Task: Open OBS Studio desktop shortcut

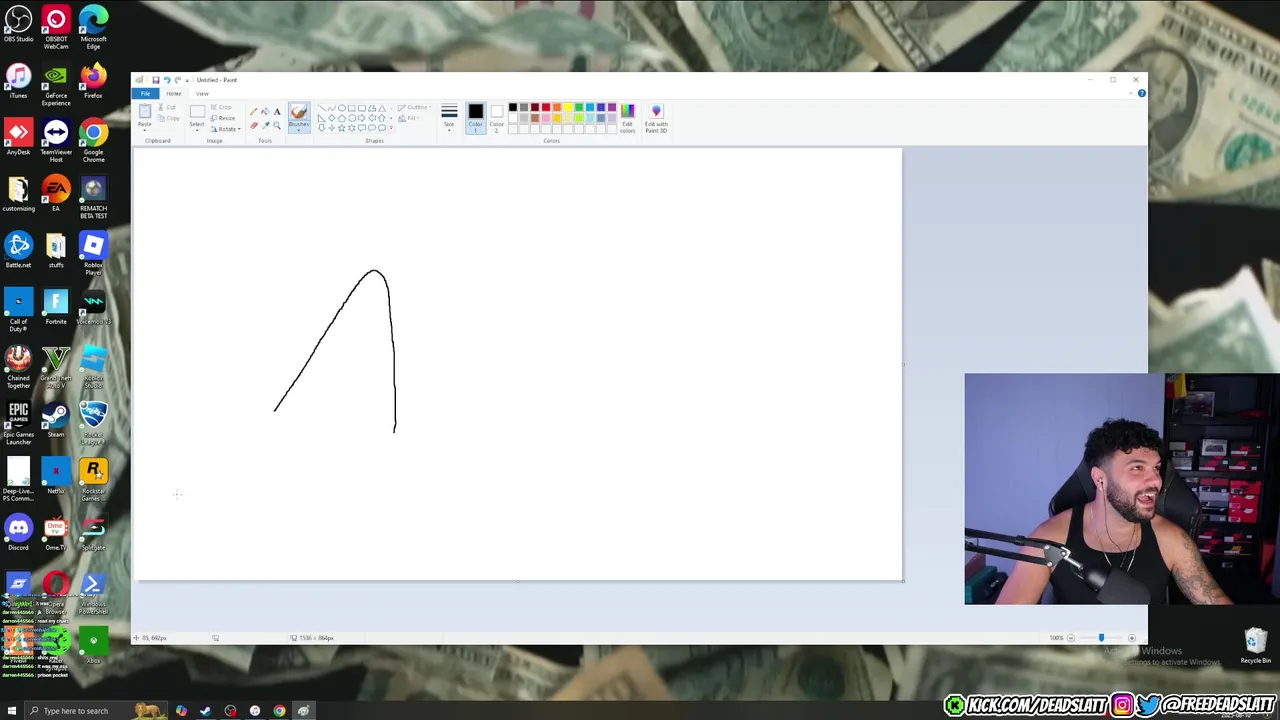Action: click(18, 26)
